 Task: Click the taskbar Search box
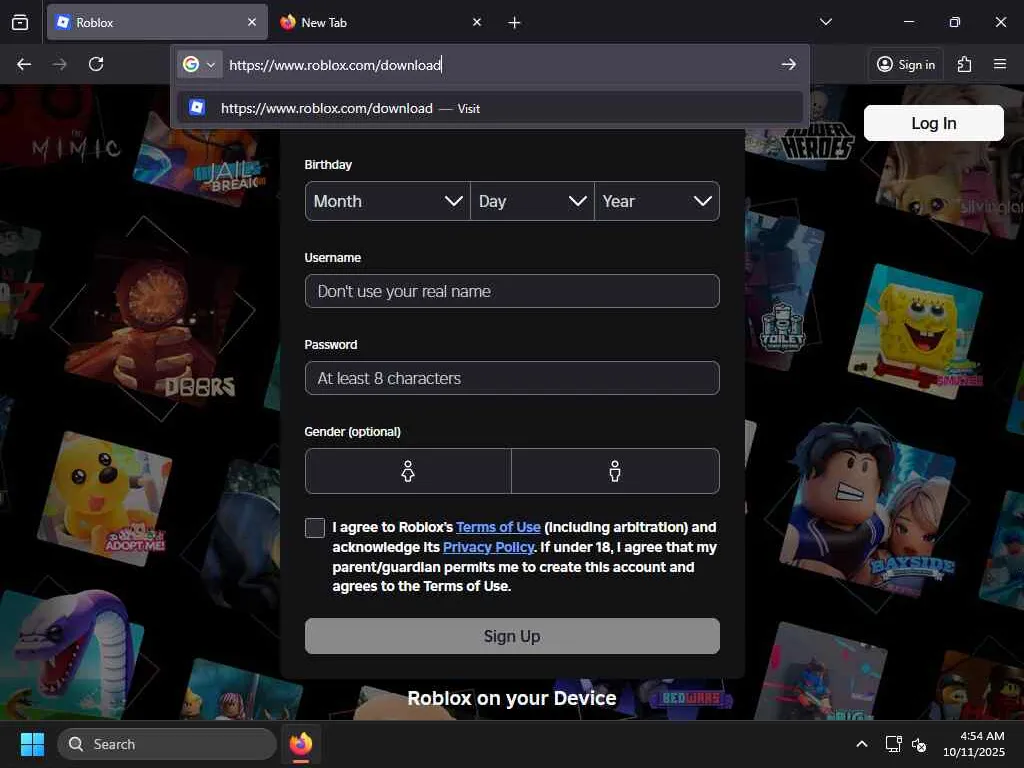167,744
